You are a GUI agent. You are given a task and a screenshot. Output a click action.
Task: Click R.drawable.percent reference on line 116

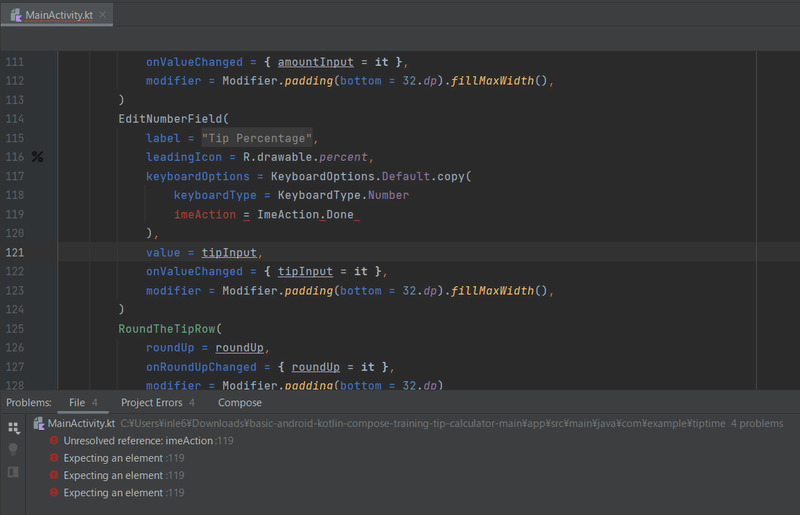[305, 157]
